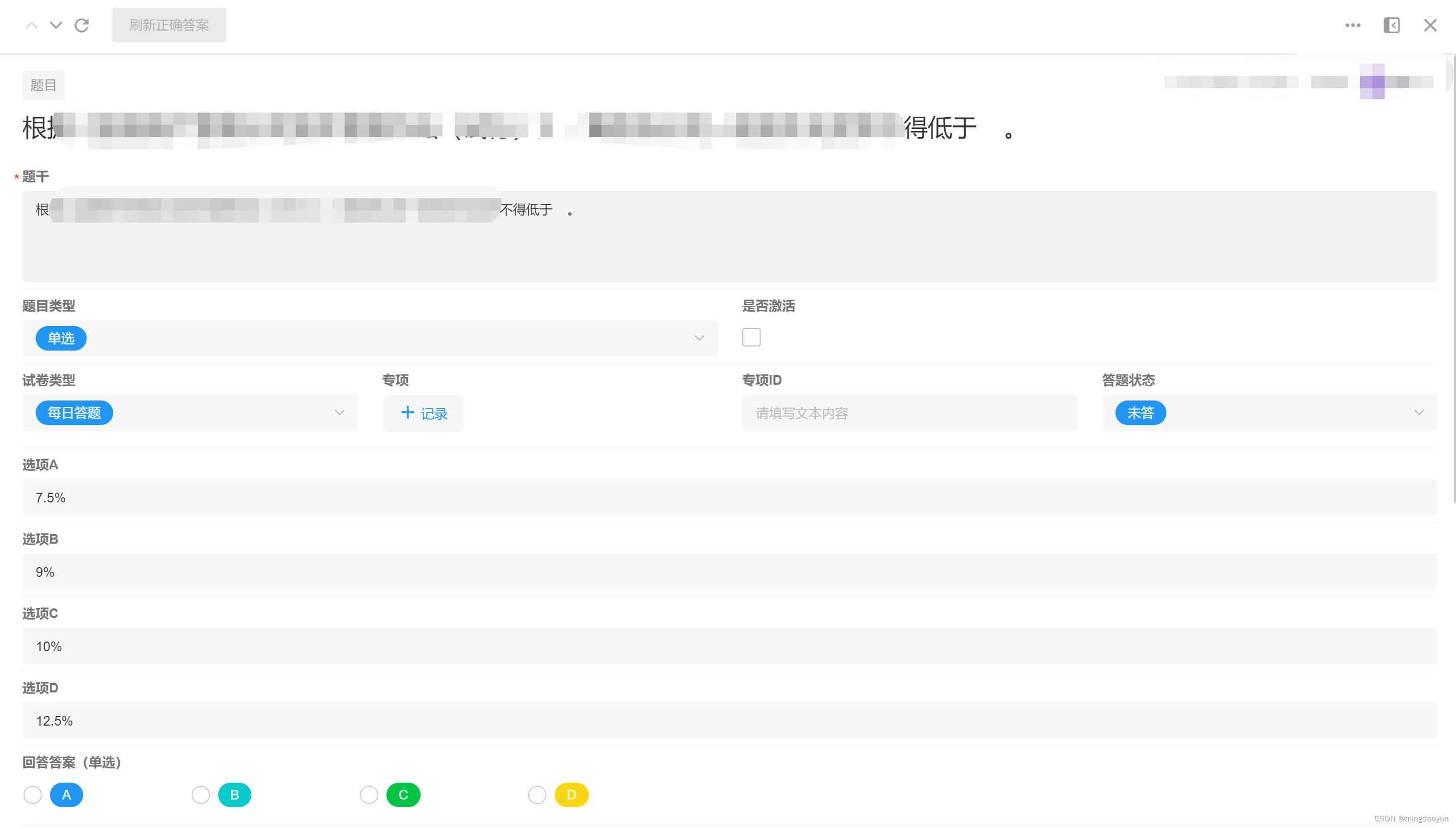Choose answer D radio button
The image size is (1456, 828).
pos(536,795)
